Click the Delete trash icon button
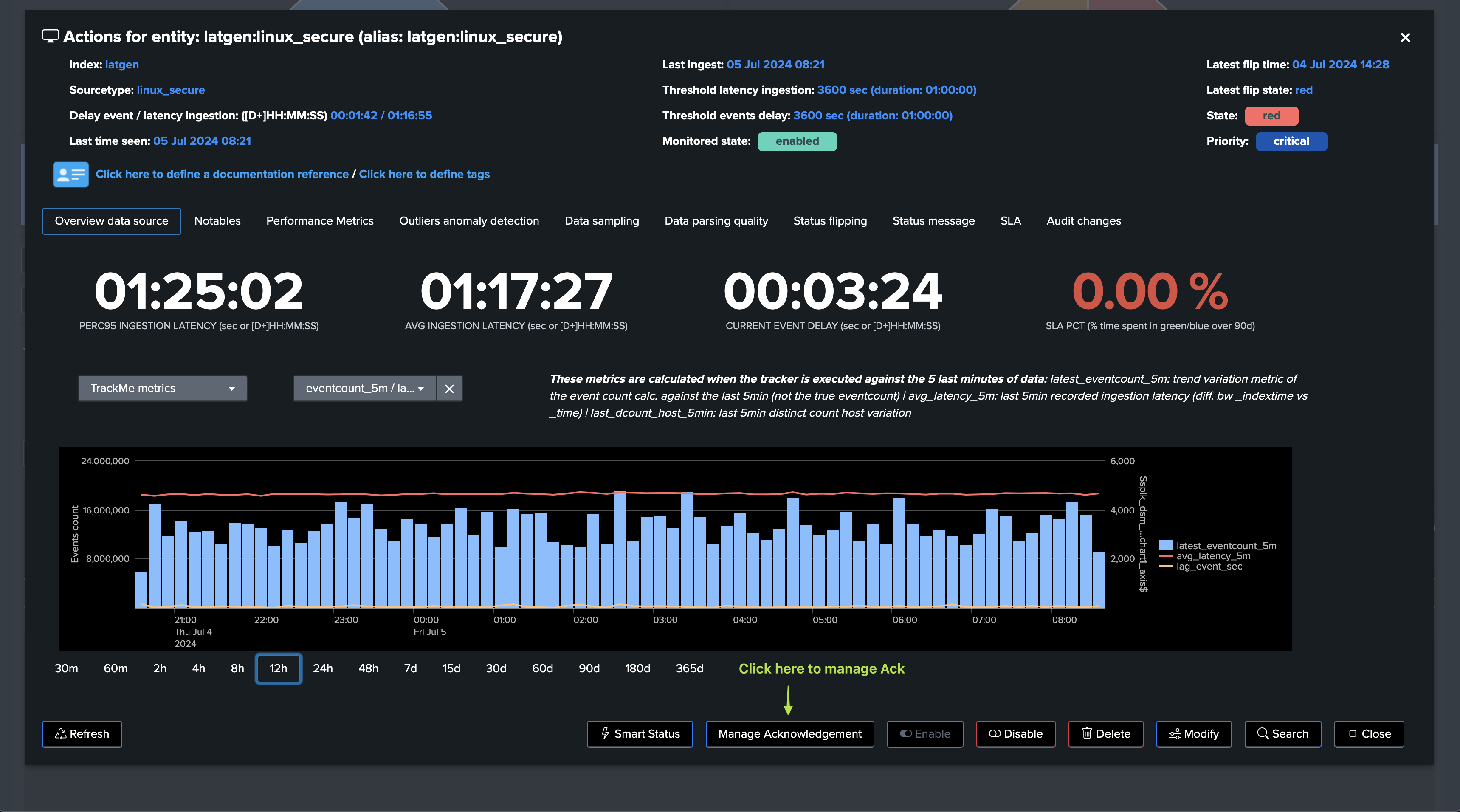1460x812 pixels. [x=1105, y=734]
